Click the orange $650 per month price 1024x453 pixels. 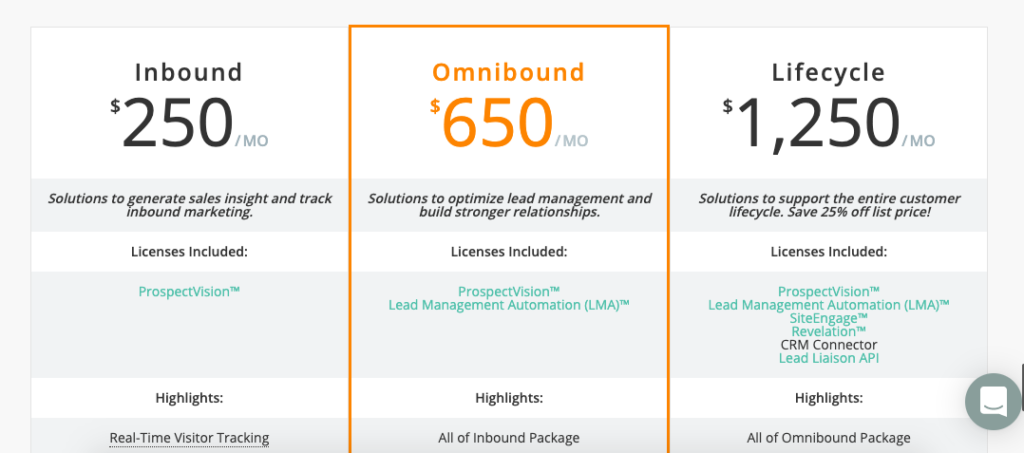509,123
